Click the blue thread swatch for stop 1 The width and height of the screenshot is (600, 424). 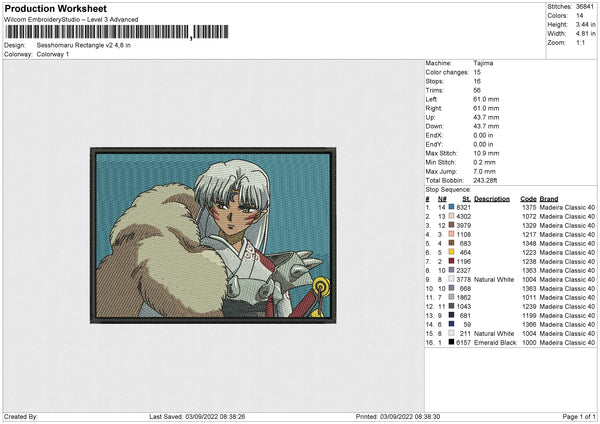[x=452, y=206]
